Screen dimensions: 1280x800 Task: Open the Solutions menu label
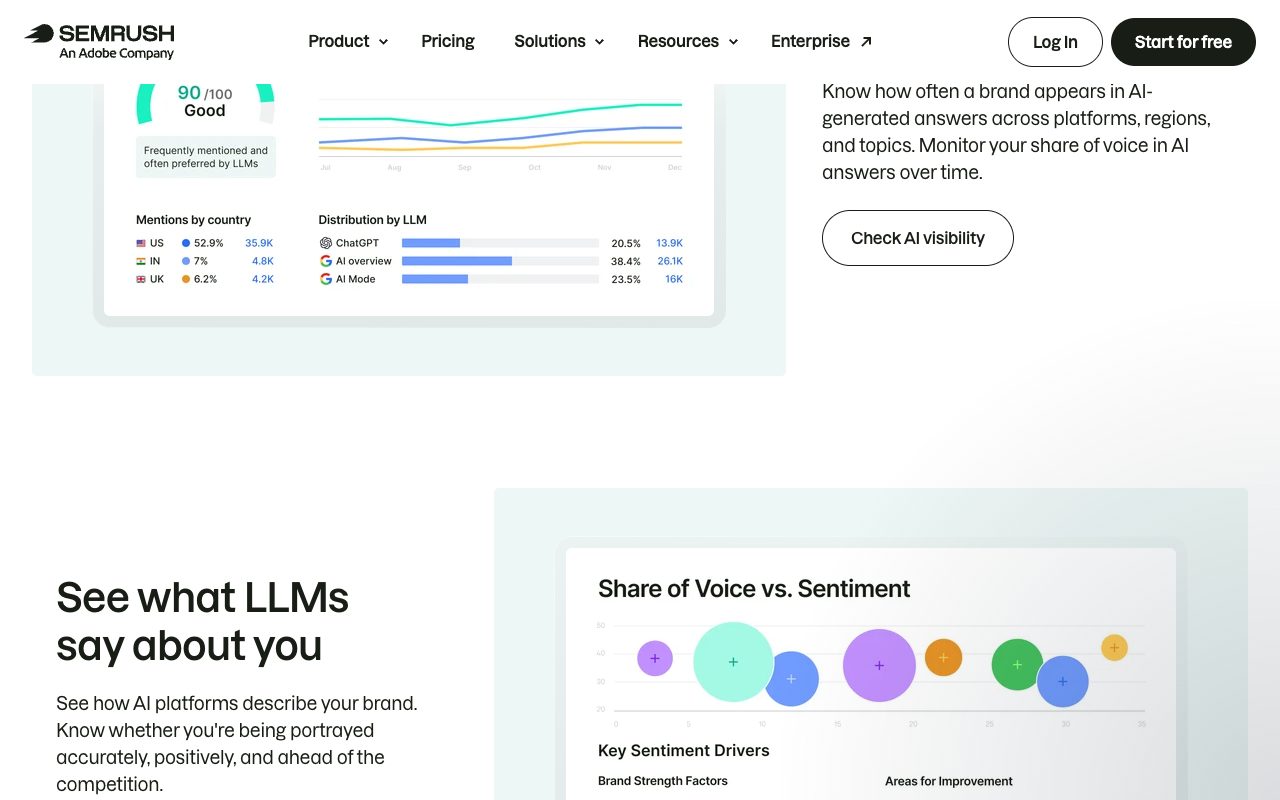550,41
